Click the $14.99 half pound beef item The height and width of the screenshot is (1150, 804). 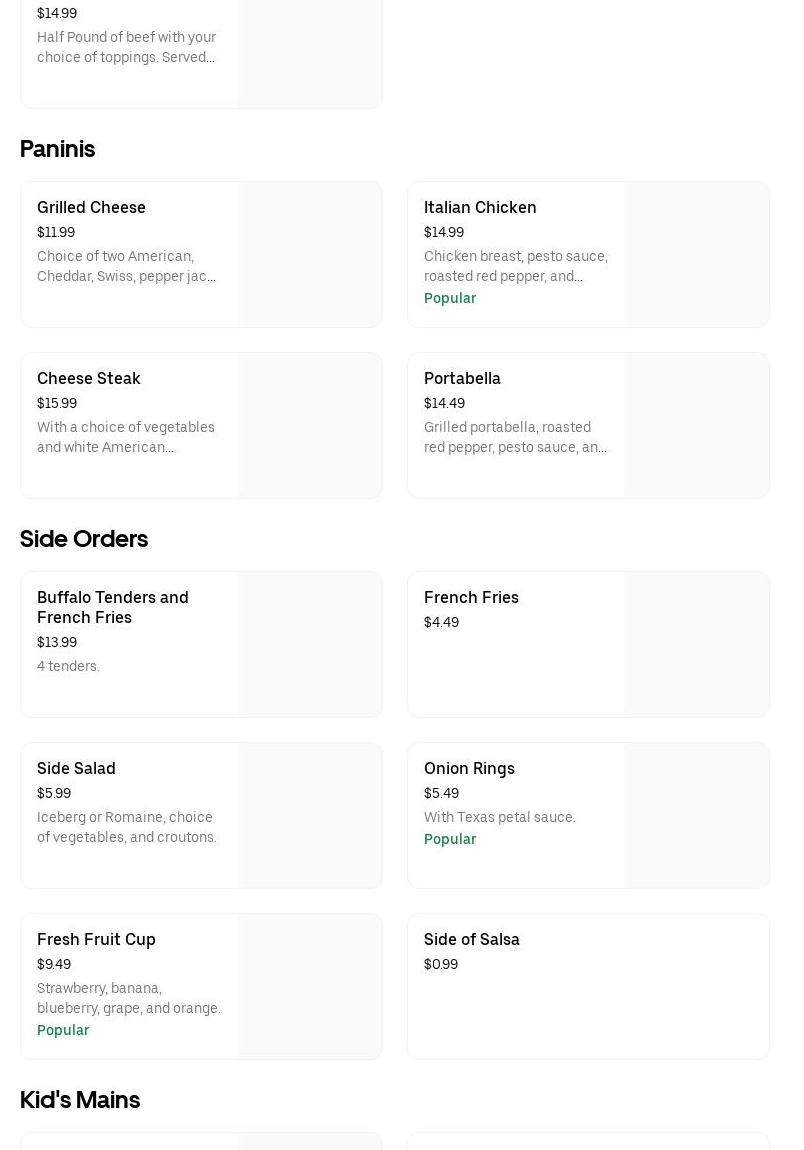[x=127, y=45]
